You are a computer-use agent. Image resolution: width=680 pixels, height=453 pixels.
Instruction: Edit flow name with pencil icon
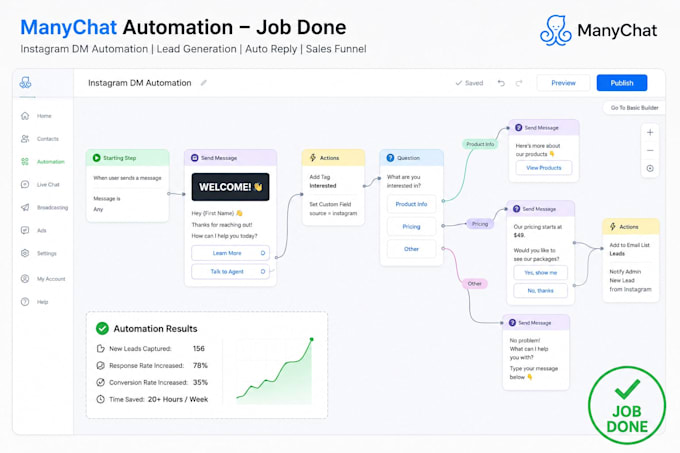pyautogui.click(x=203, y=83)
